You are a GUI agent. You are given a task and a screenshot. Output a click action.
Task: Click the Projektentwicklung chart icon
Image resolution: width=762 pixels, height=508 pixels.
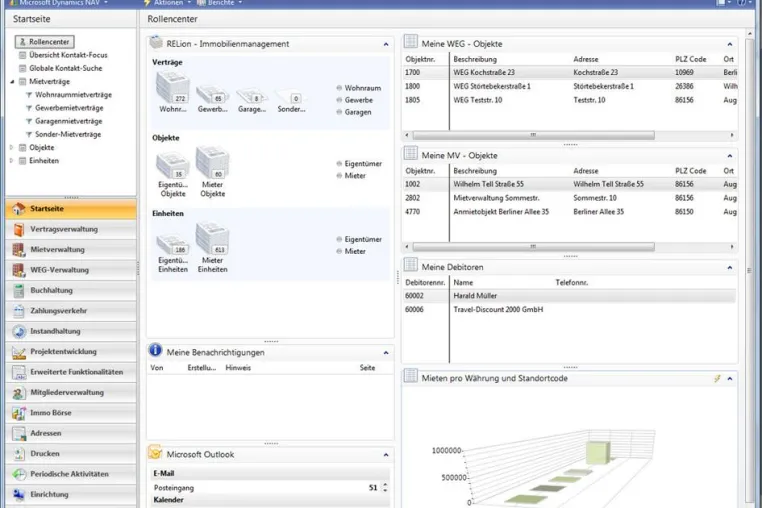(18, 352)
